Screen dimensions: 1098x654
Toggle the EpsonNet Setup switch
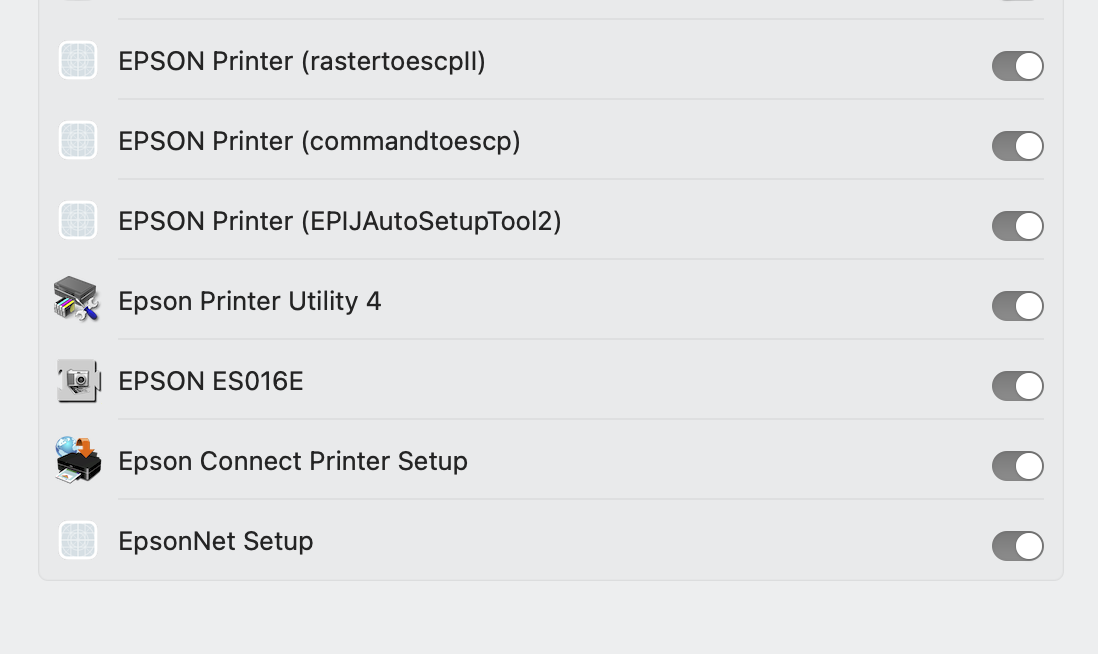(x=1017, y=546)
